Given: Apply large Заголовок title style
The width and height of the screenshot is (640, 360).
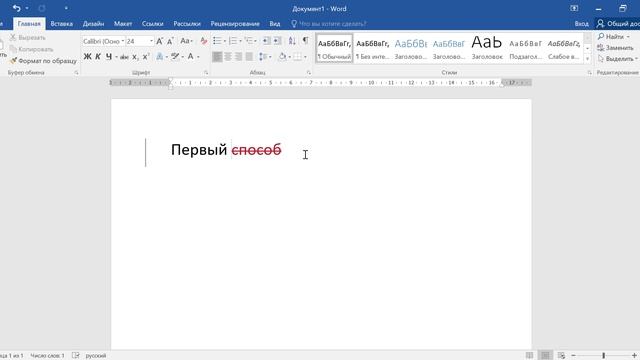Looking at the screenshot, I should [487, 48].
